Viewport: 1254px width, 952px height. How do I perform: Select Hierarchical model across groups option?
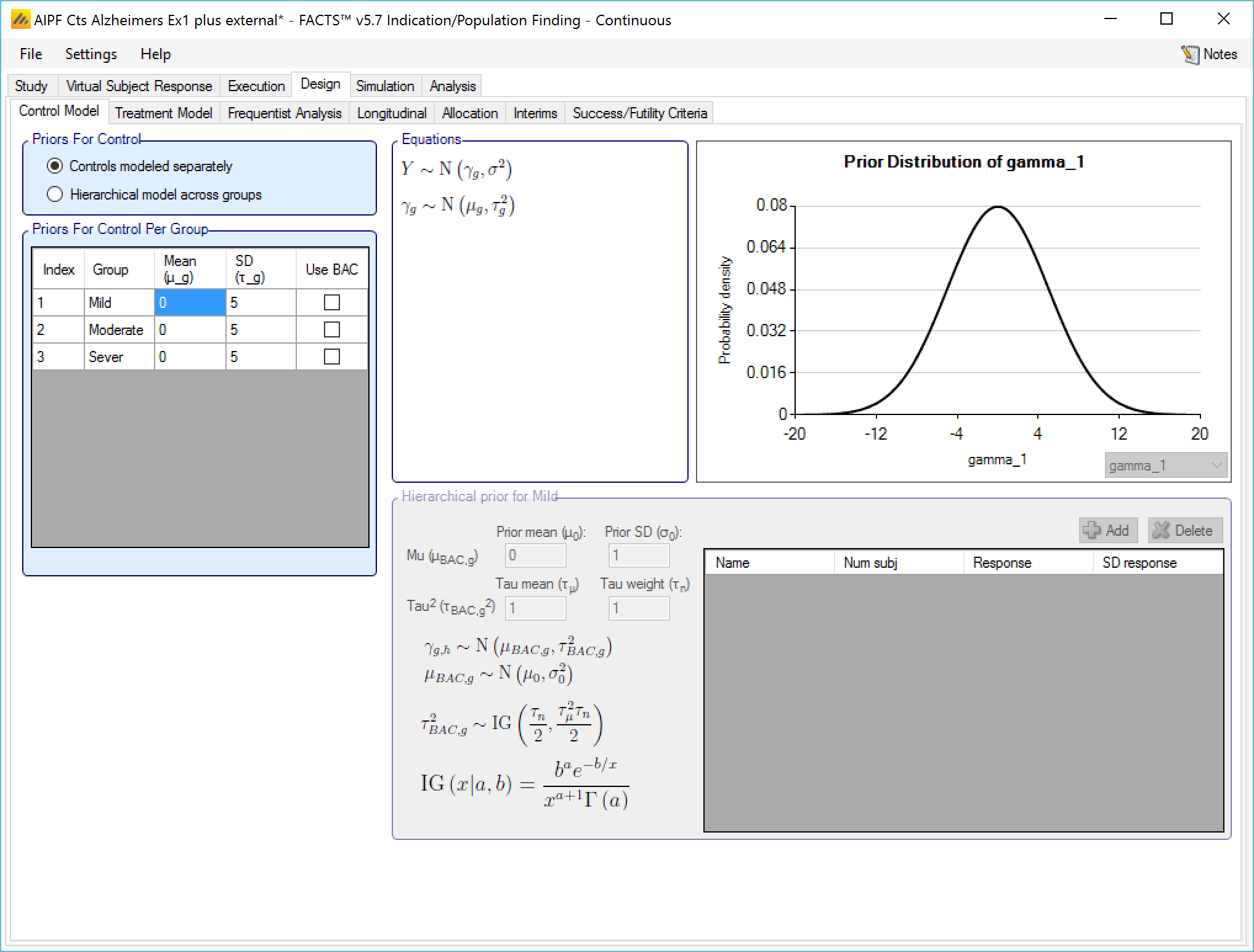[x=55, y=195]
